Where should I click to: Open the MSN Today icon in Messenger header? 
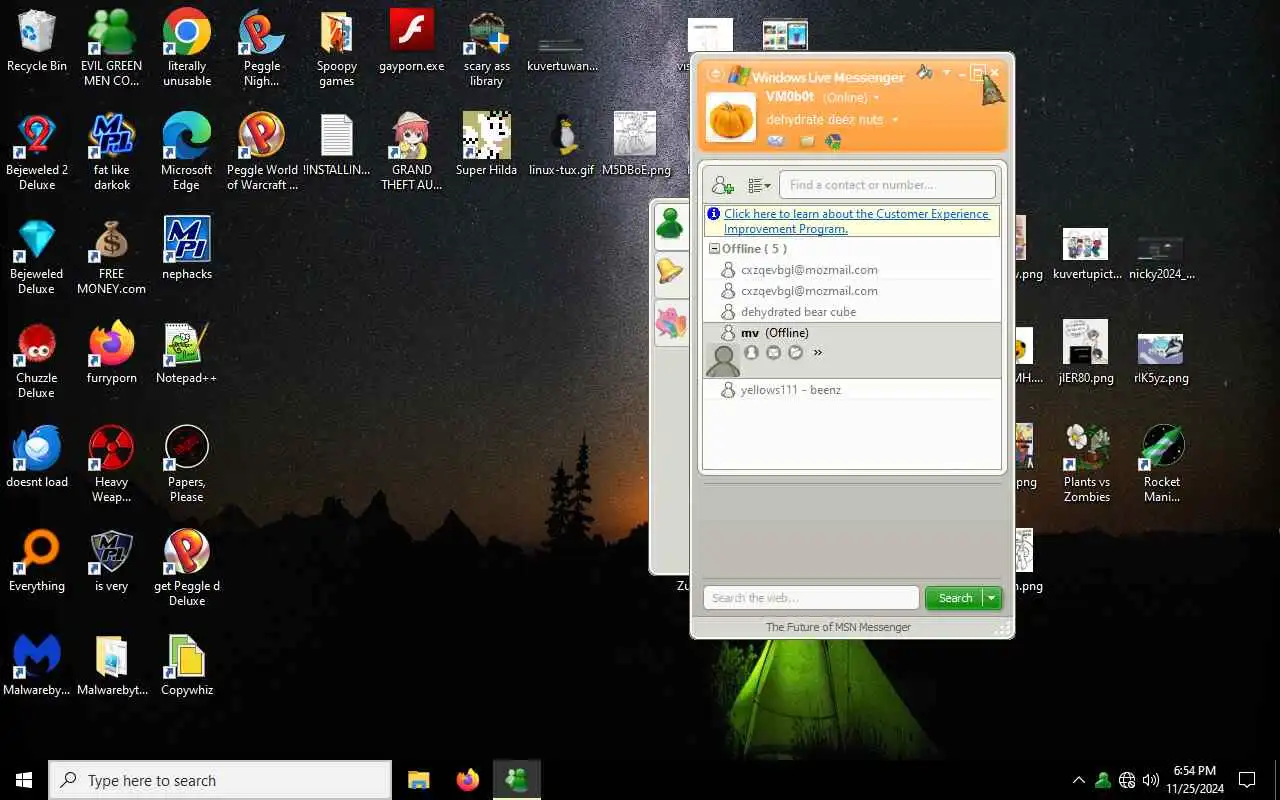(x=833, y=141)
